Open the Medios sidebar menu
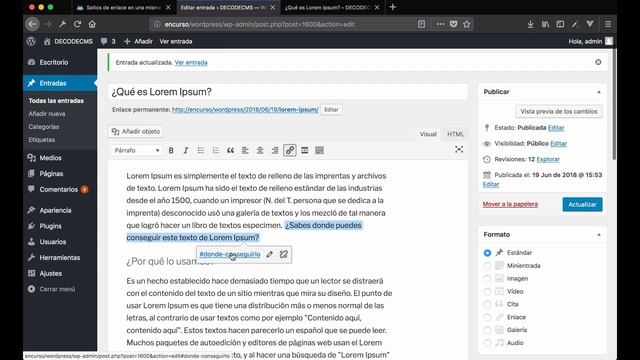 click(60, 158)
